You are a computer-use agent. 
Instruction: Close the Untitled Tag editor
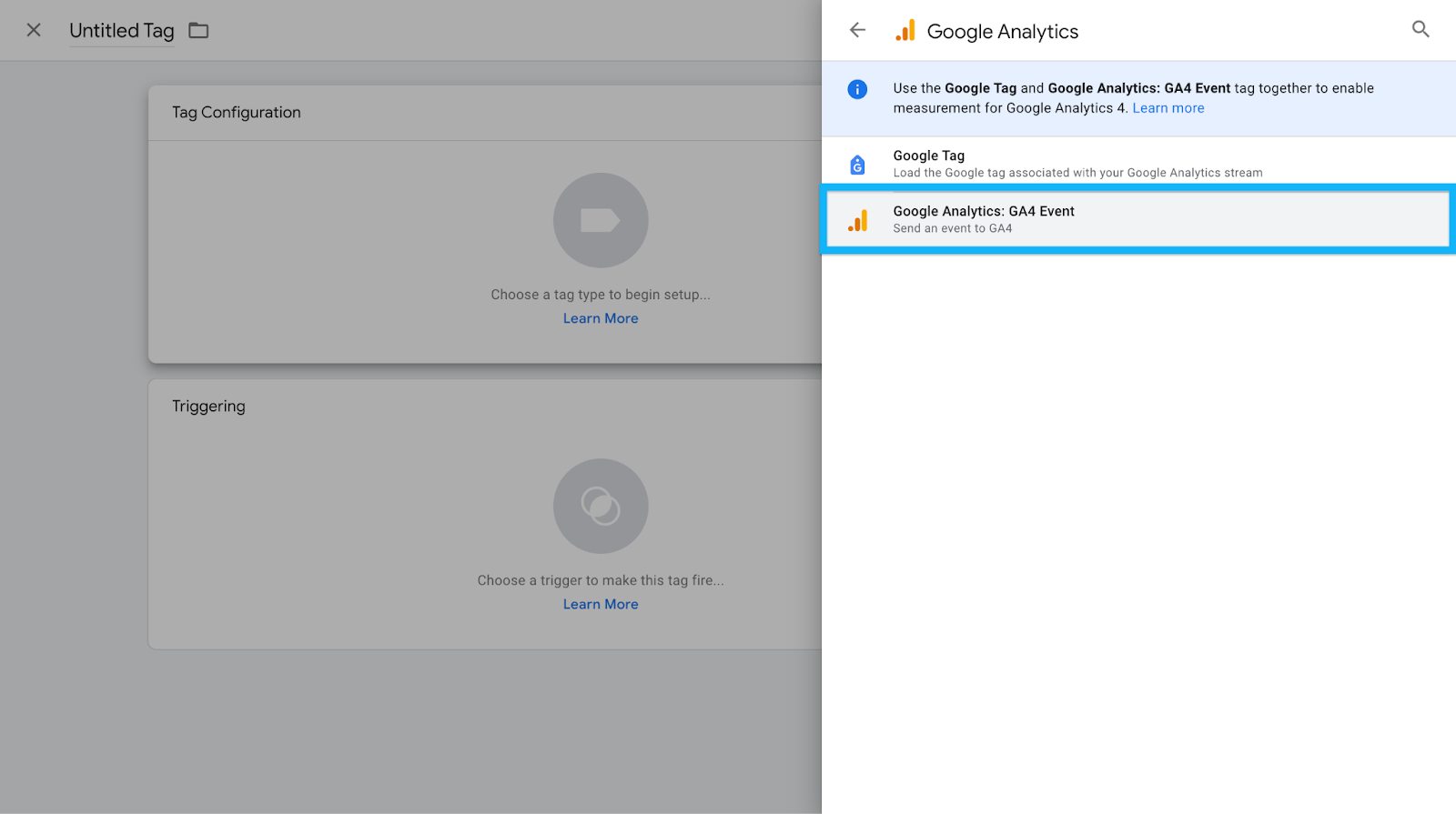point(34,30)
